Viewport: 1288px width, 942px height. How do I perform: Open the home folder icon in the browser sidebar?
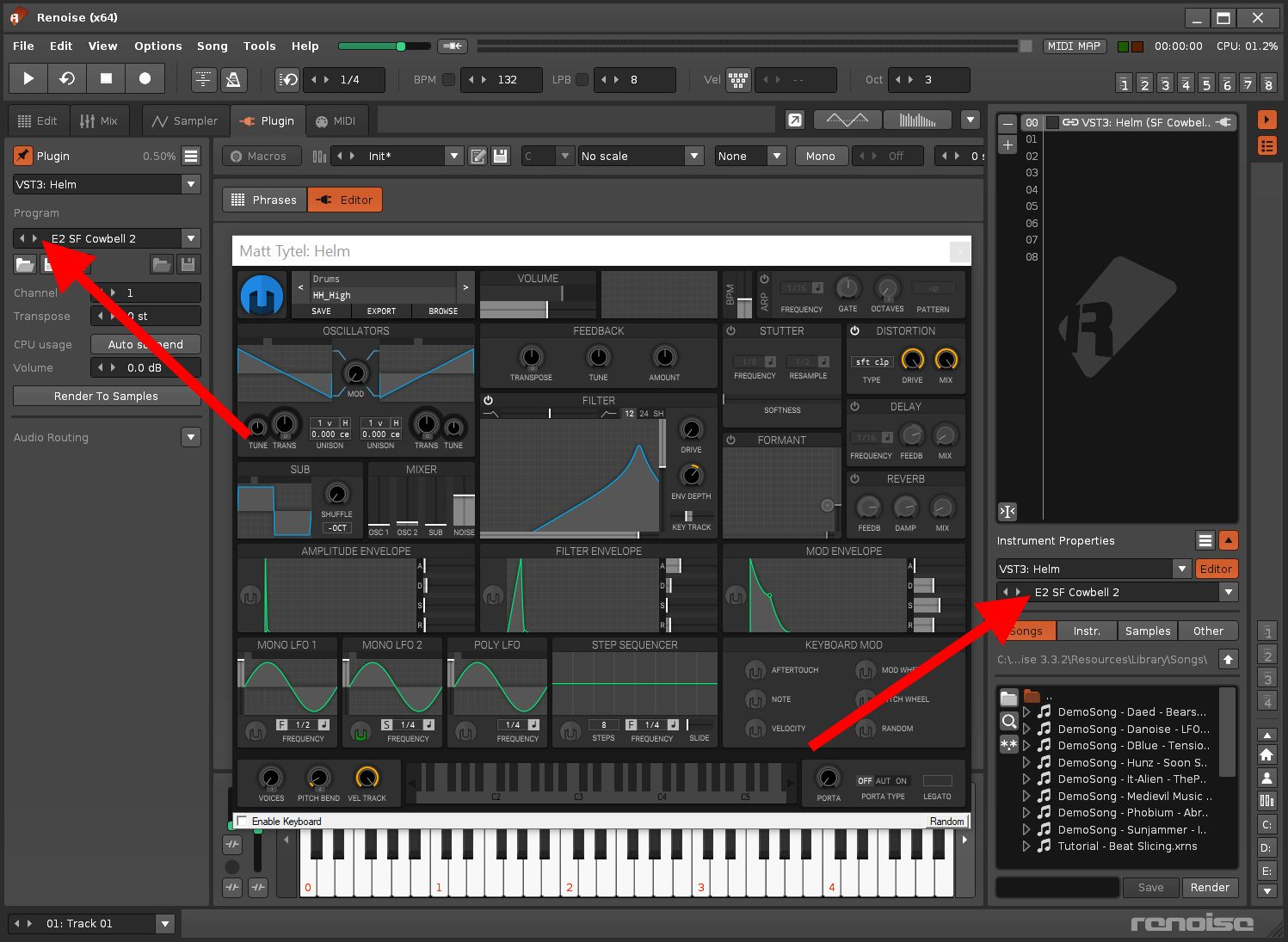click(1266, 754)
